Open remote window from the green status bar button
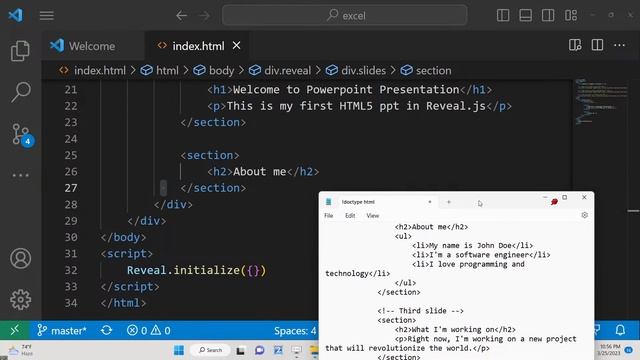Viewport: 640px width, 360px height. [x=15, y=330]
